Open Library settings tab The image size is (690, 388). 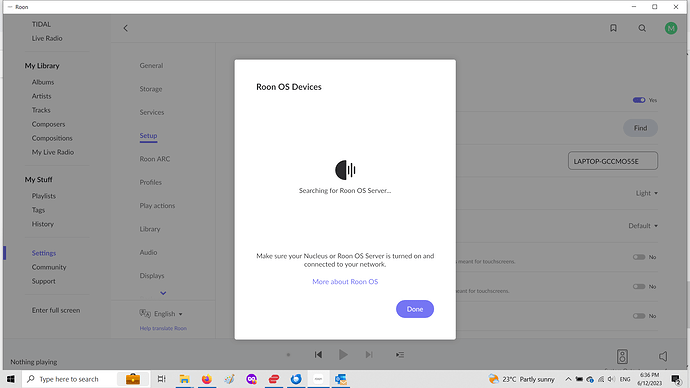click(150, 229)
